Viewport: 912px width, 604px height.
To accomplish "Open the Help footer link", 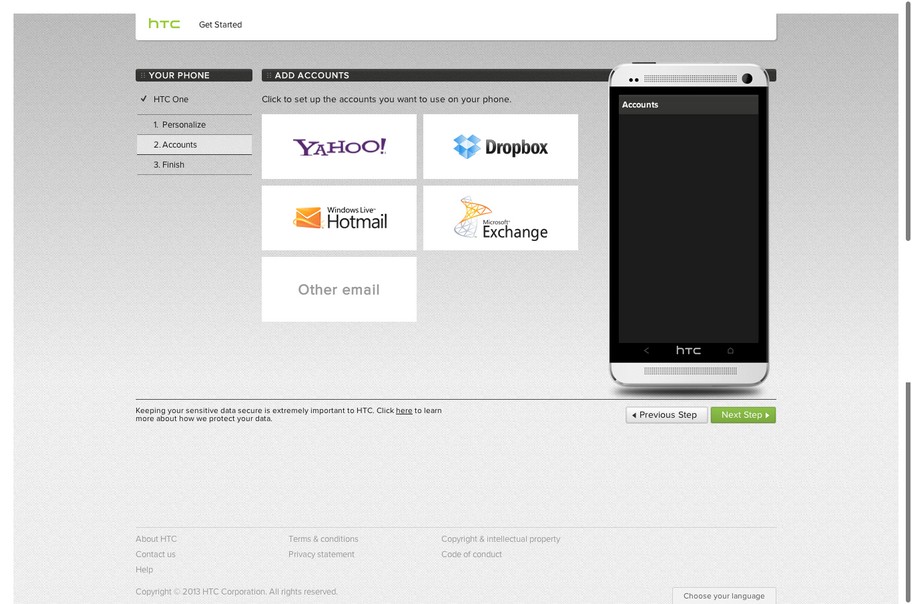I will 144,569.
